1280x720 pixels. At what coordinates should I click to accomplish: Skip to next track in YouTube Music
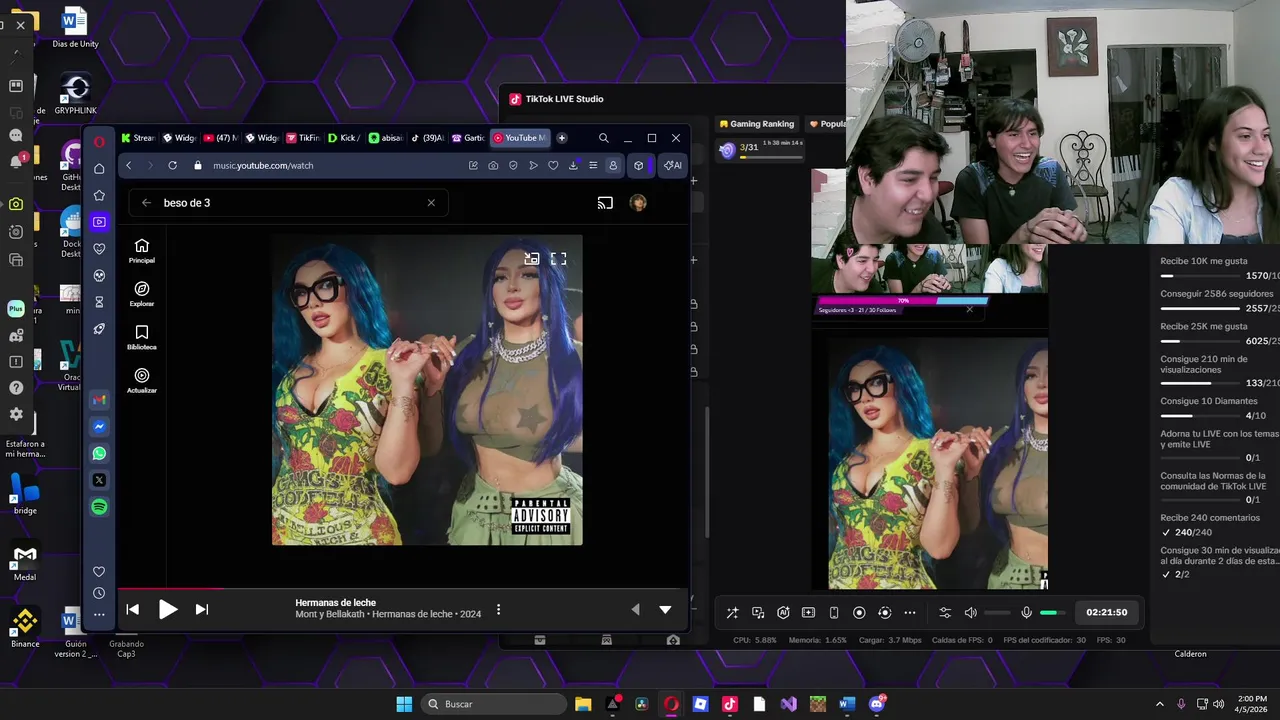201,609
